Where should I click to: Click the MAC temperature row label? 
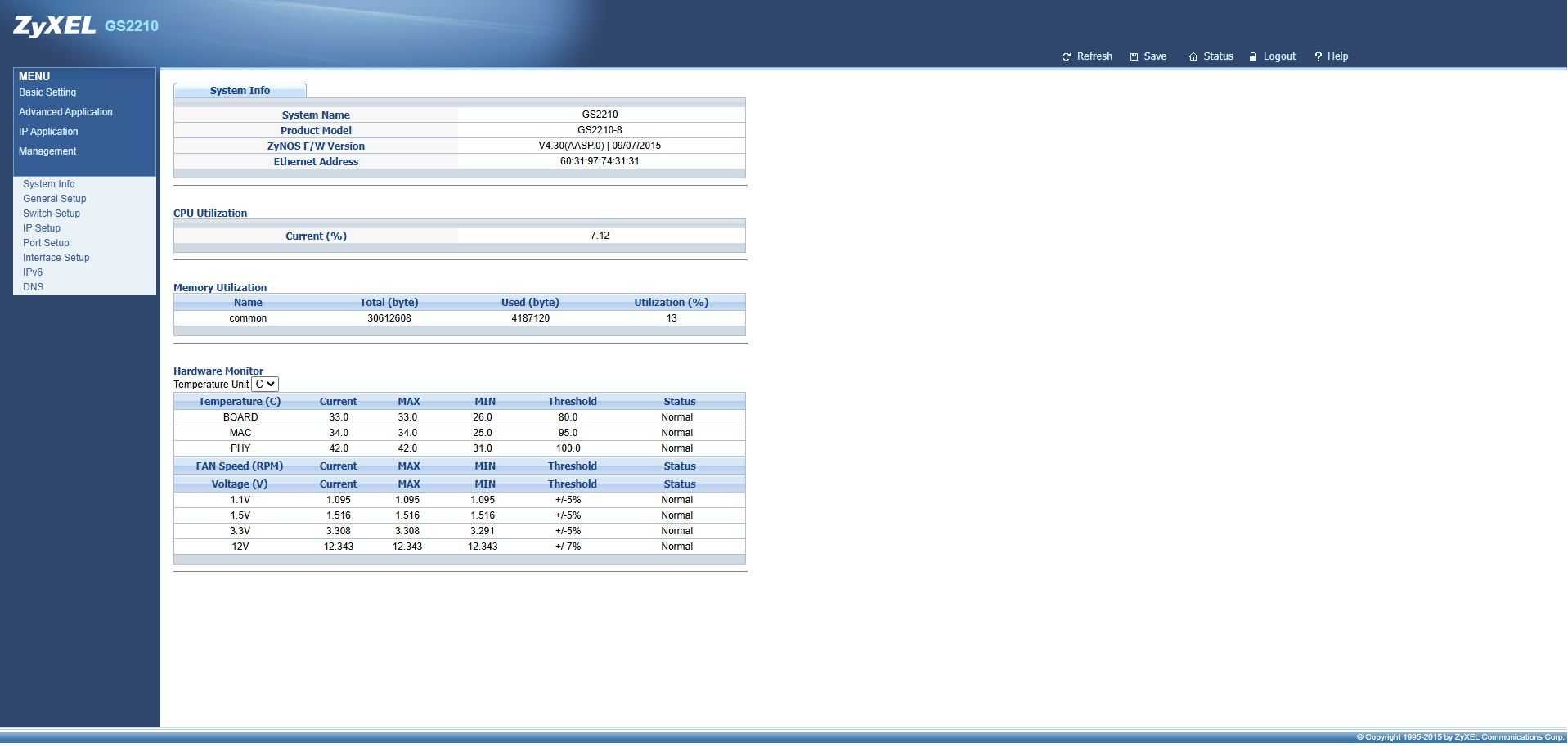[x=240, y=433]
